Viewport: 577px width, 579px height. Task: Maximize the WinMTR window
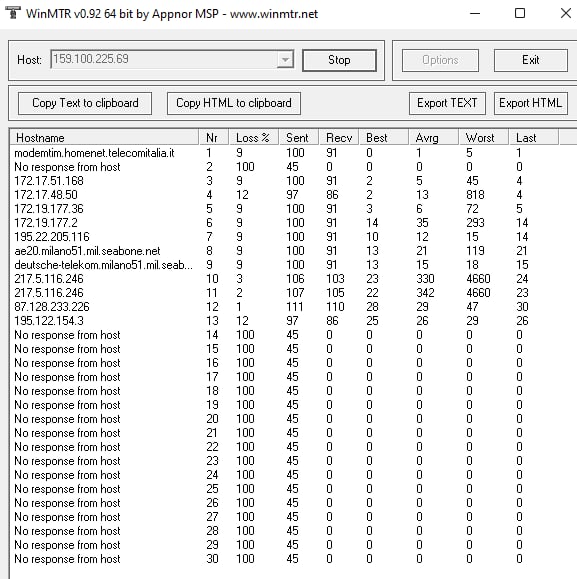(520, 14)
